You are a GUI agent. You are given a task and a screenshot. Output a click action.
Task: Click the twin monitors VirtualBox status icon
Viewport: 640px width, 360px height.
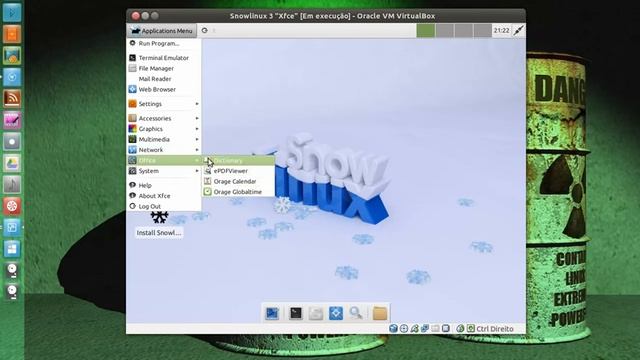pos(425,329)
